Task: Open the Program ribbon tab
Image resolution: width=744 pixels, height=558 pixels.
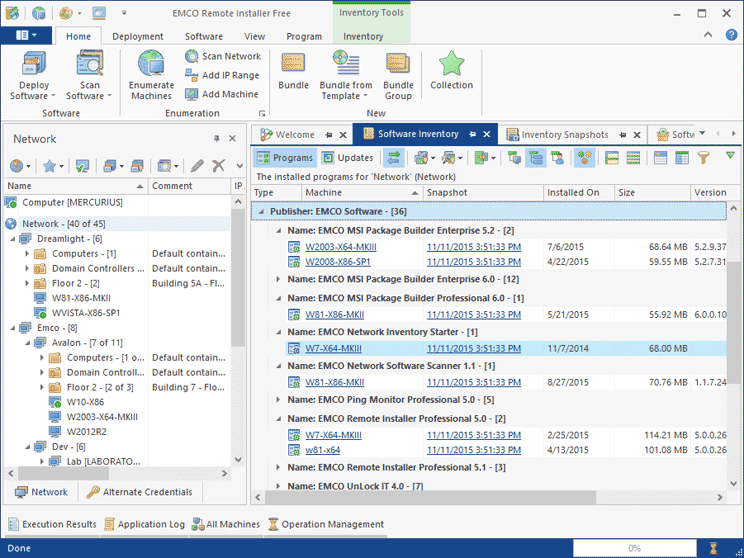Action: (x=304, y=37)
